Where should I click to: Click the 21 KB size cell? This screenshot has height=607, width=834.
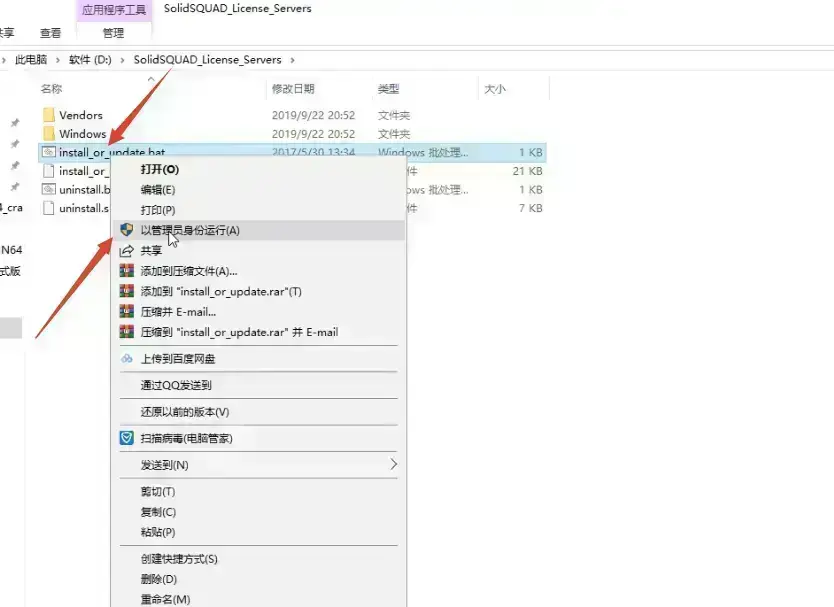[527, 171]
